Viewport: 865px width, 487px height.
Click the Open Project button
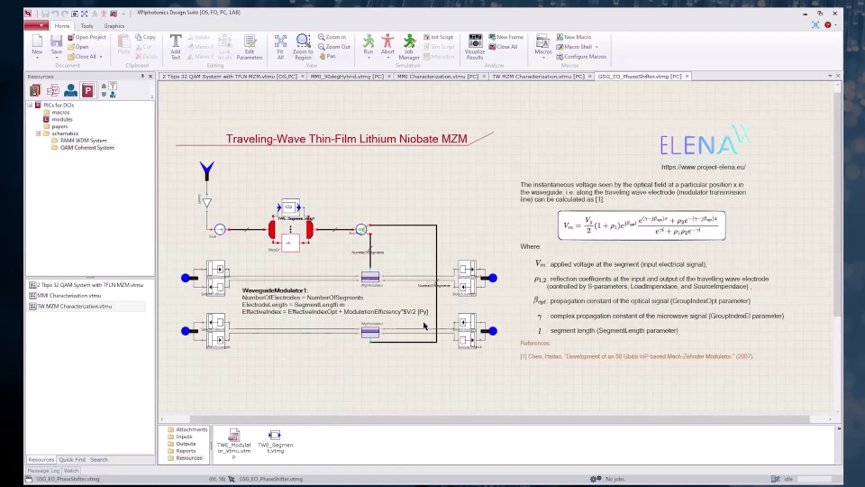(x=88, y=37)
